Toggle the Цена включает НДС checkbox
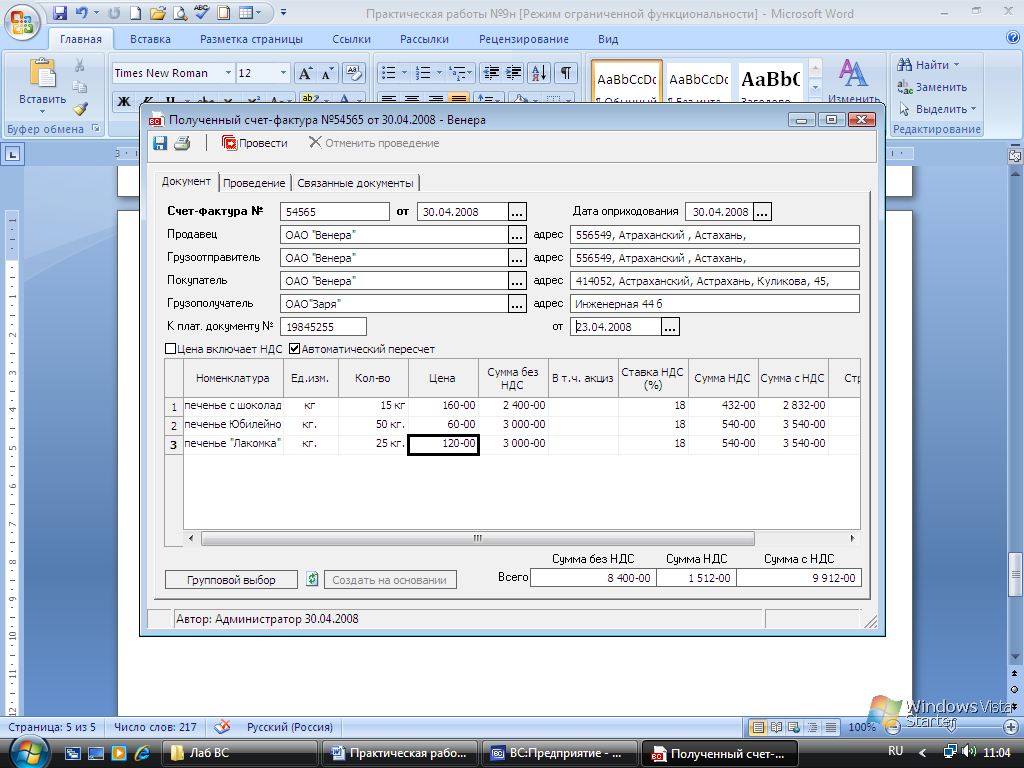This screenshot has height=768, width=1024. coord(170,349)
